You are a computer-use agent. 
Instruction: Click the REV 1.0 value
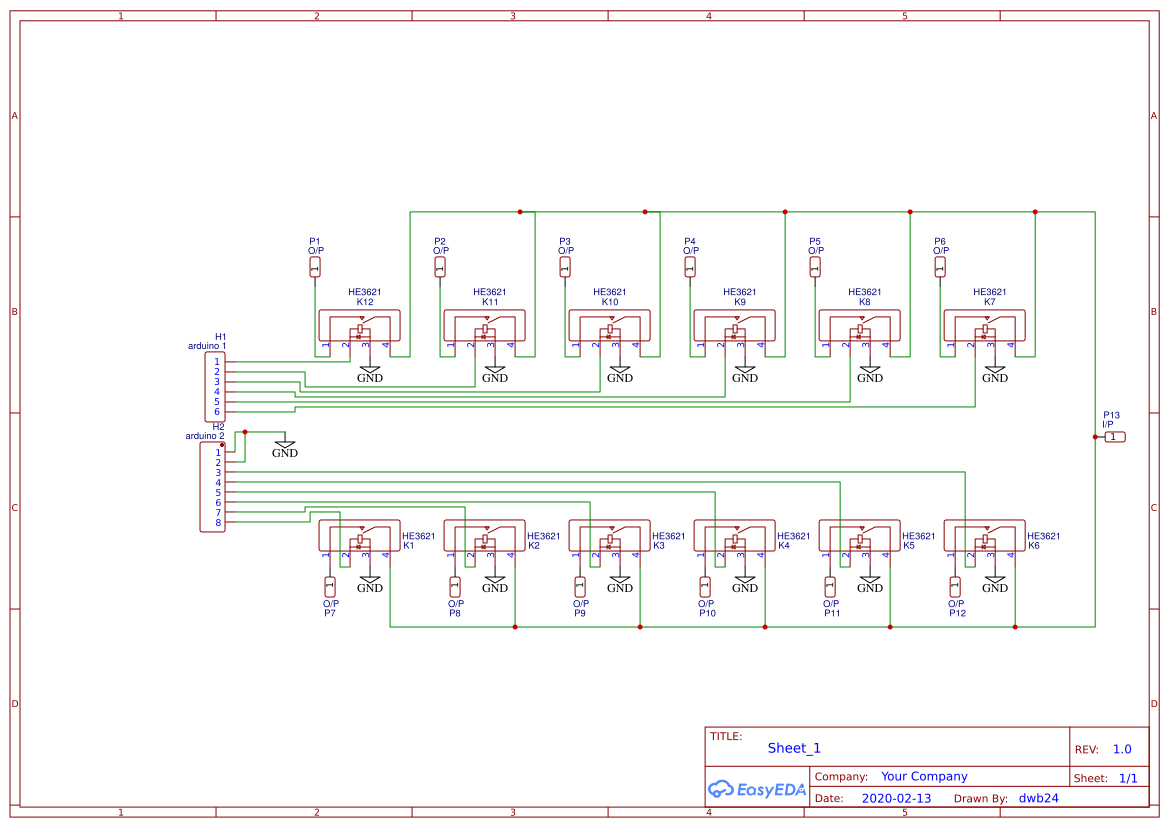click(x=1122, y=749)
